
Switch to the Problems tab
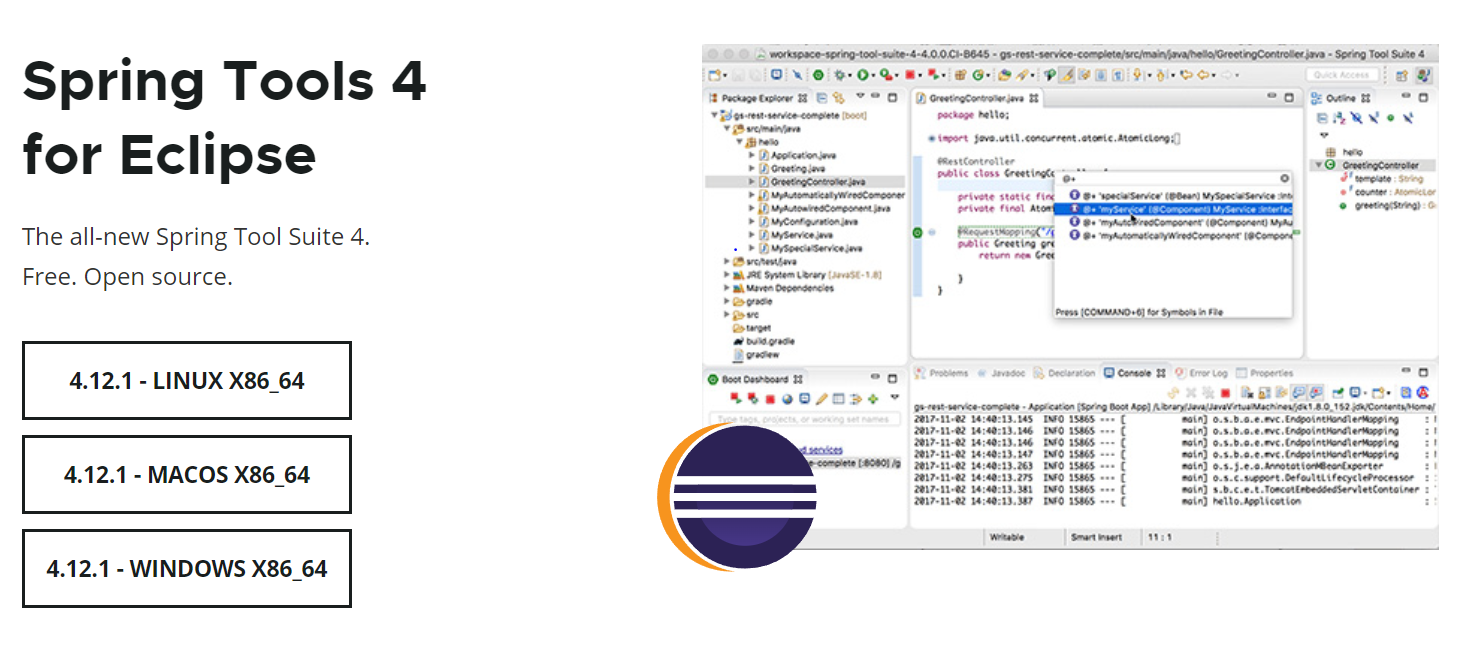click(942, 373)
